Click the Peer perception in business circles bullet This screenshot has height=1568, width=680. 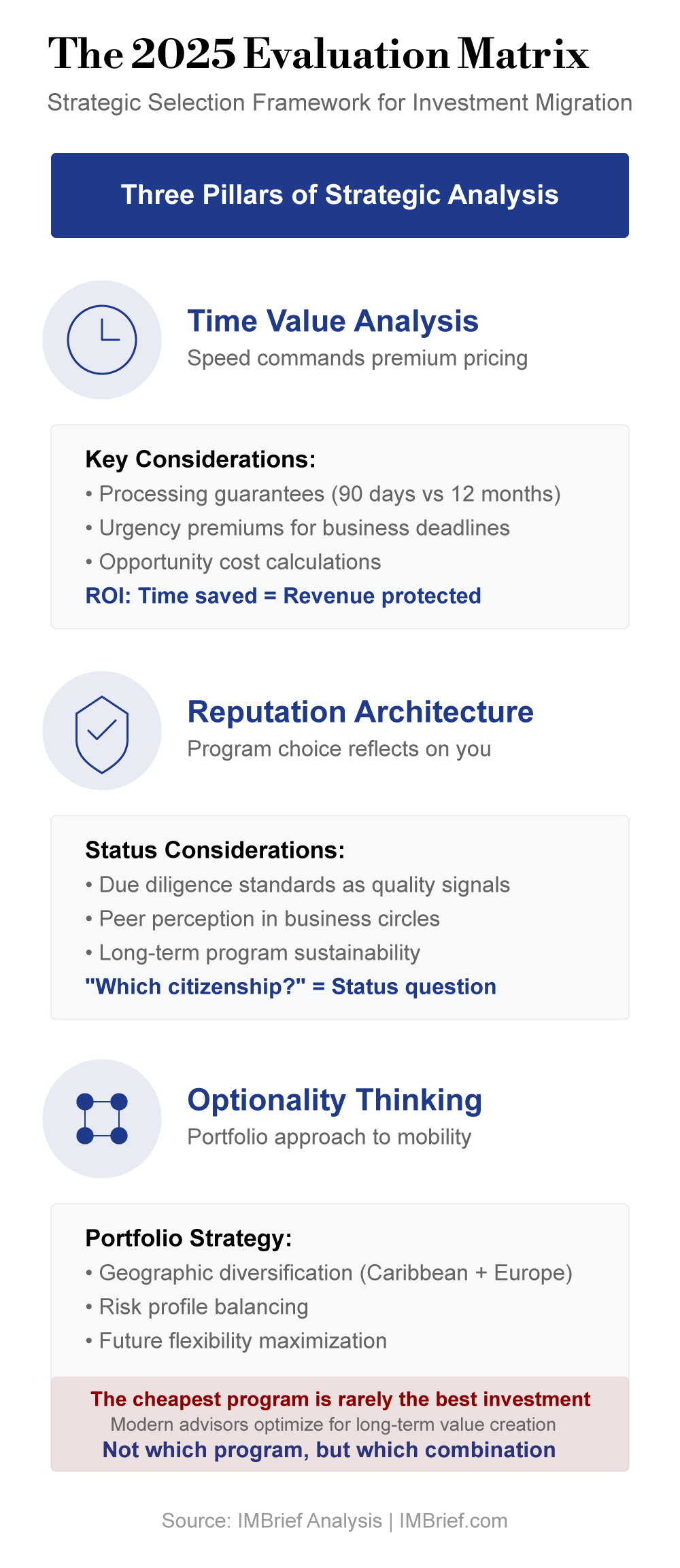[262, 919]
